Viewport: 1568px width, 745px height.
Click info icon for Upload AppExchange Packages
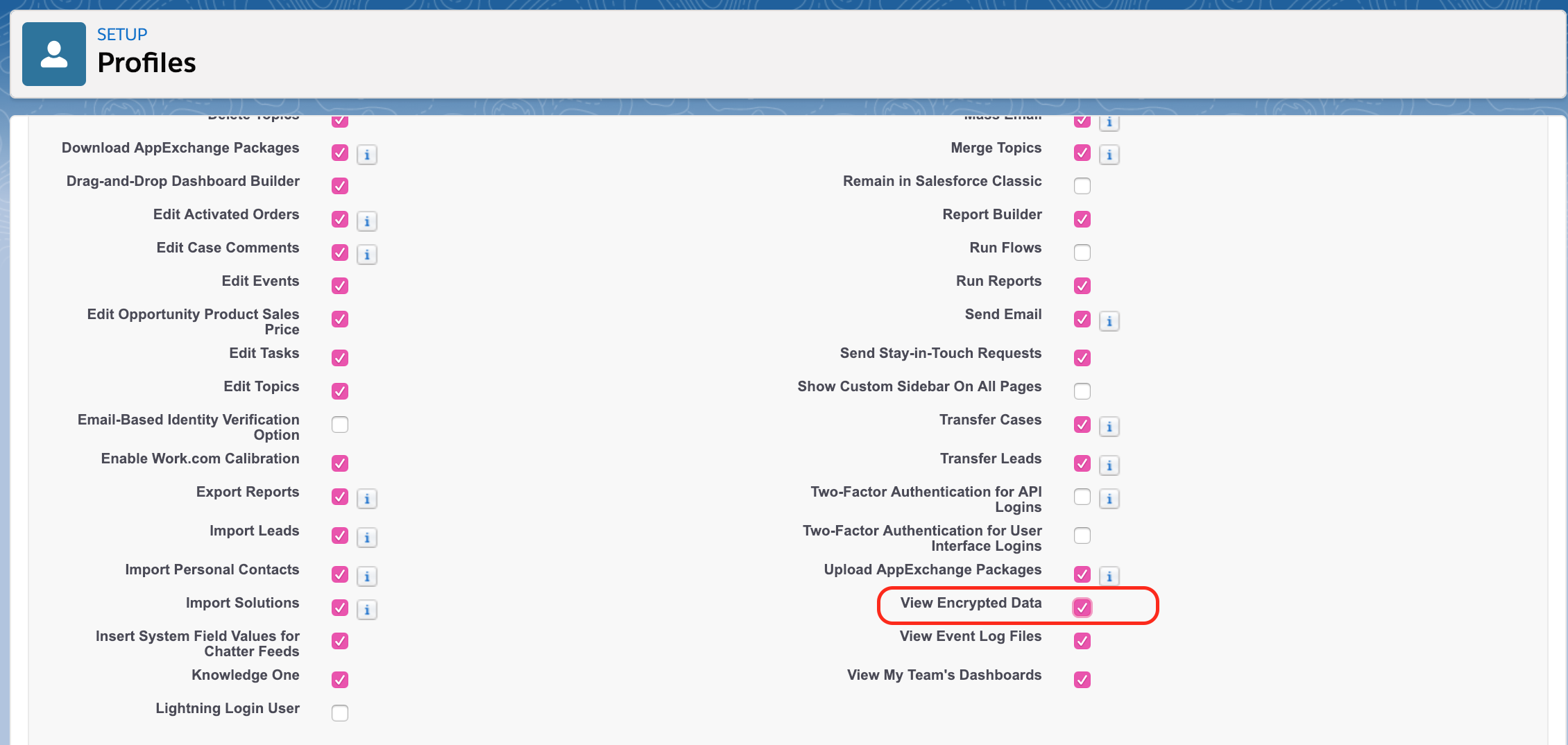[x=1109, y=576]
